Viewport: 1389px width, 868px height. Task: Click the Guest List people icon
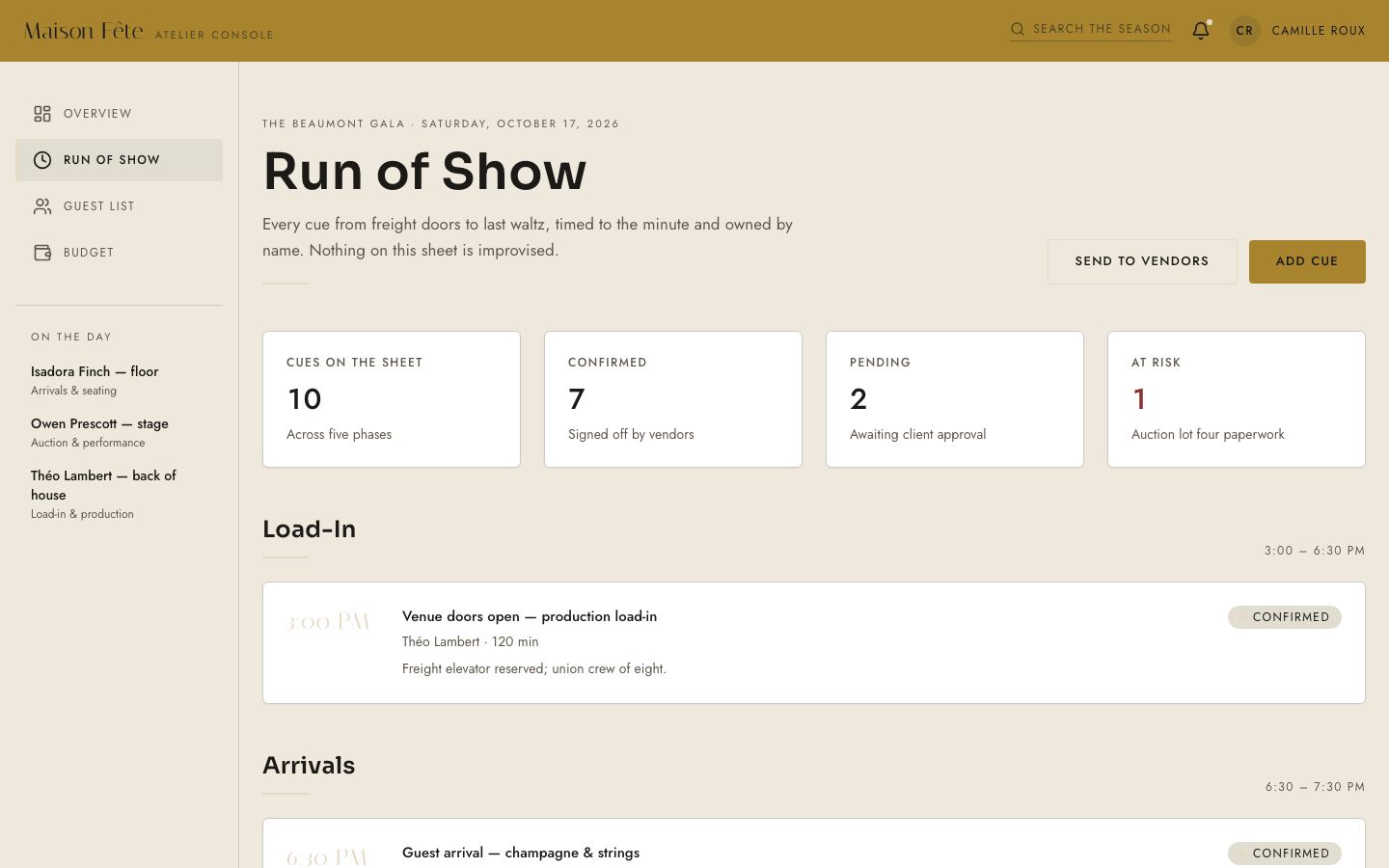(42, 206)
